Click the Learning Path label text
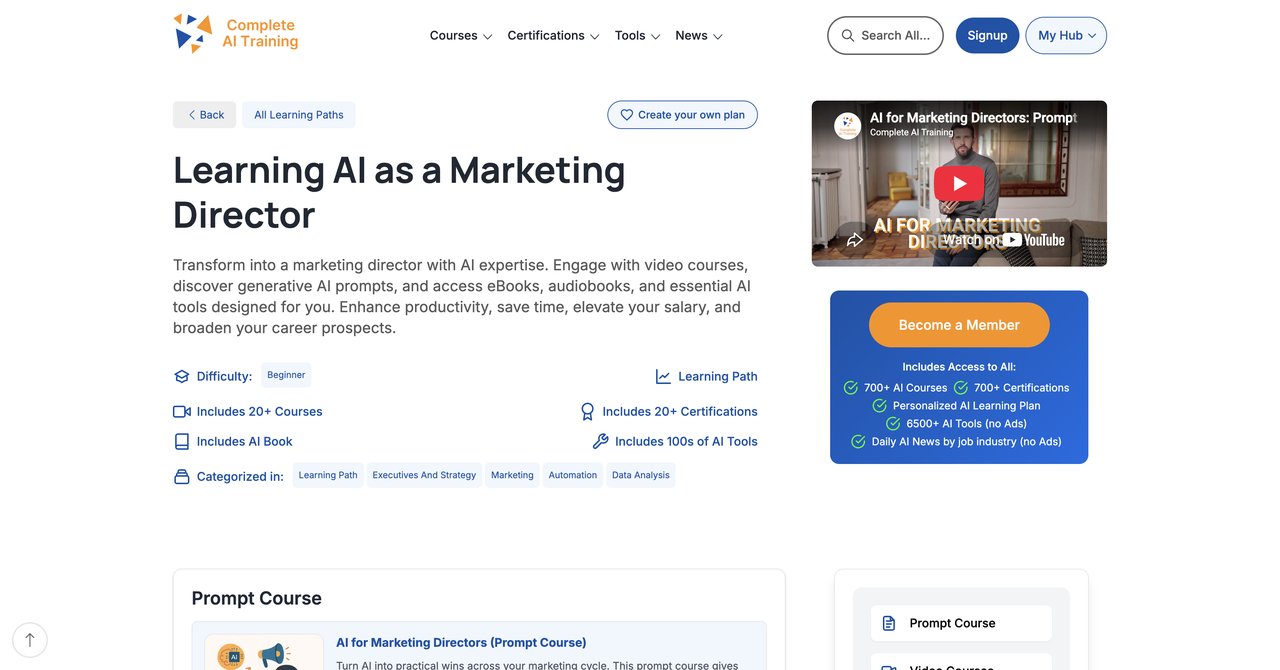 point(718,377)
